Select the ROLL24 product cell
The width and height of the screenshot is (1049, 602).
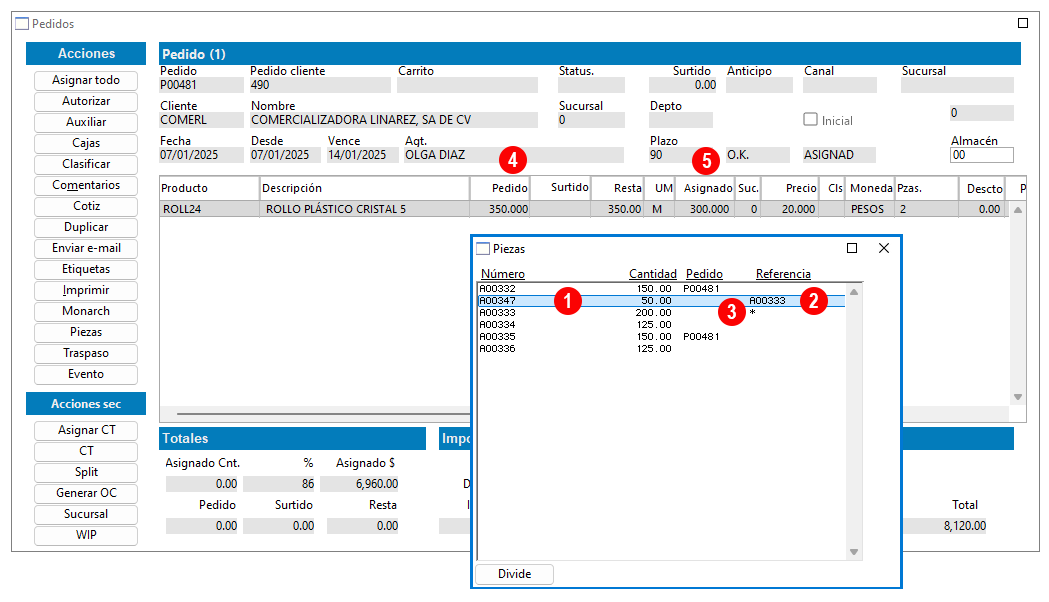[209, 209]
